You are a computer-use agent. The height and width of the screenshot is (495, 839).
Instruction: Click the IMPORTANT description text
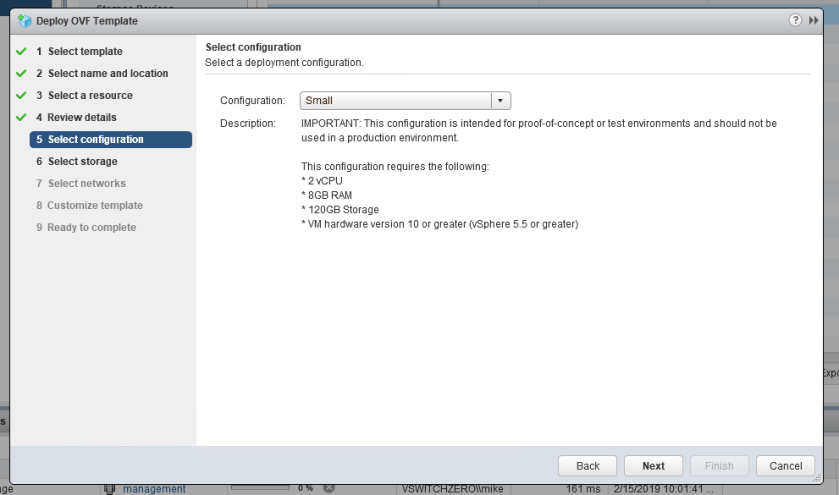(539, 131)
